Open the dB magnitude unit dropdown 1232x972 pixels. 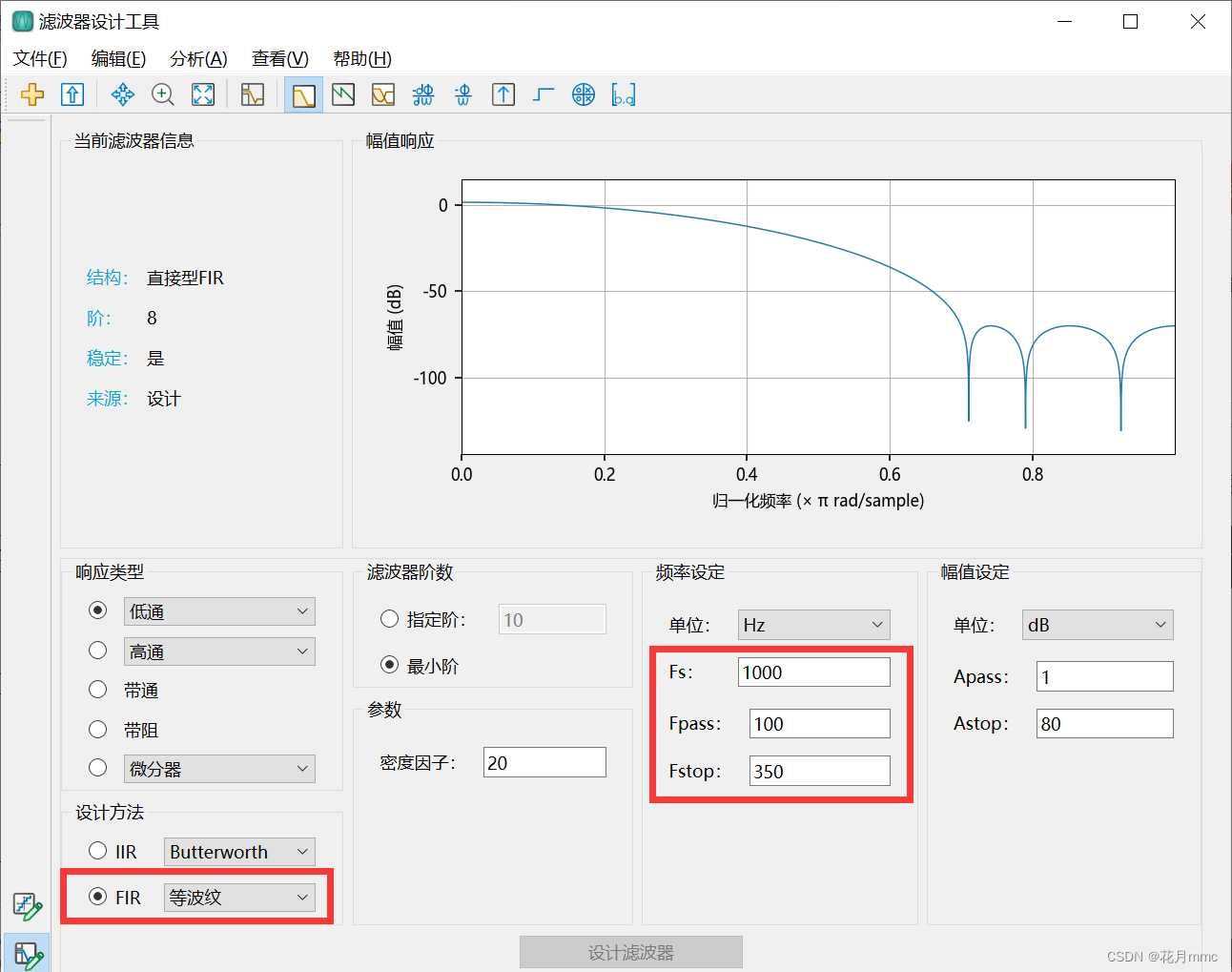click(x=1098, y=625)
